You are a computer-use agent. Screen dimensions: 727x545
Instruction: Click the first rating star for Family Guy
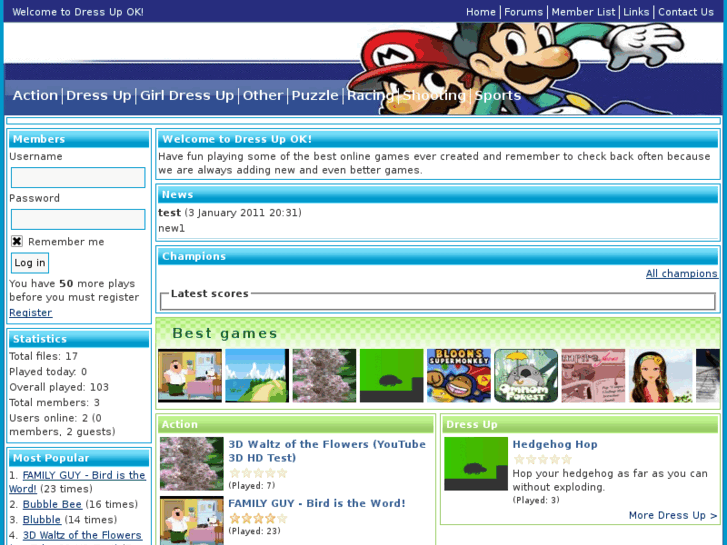[x=235, y=518]
